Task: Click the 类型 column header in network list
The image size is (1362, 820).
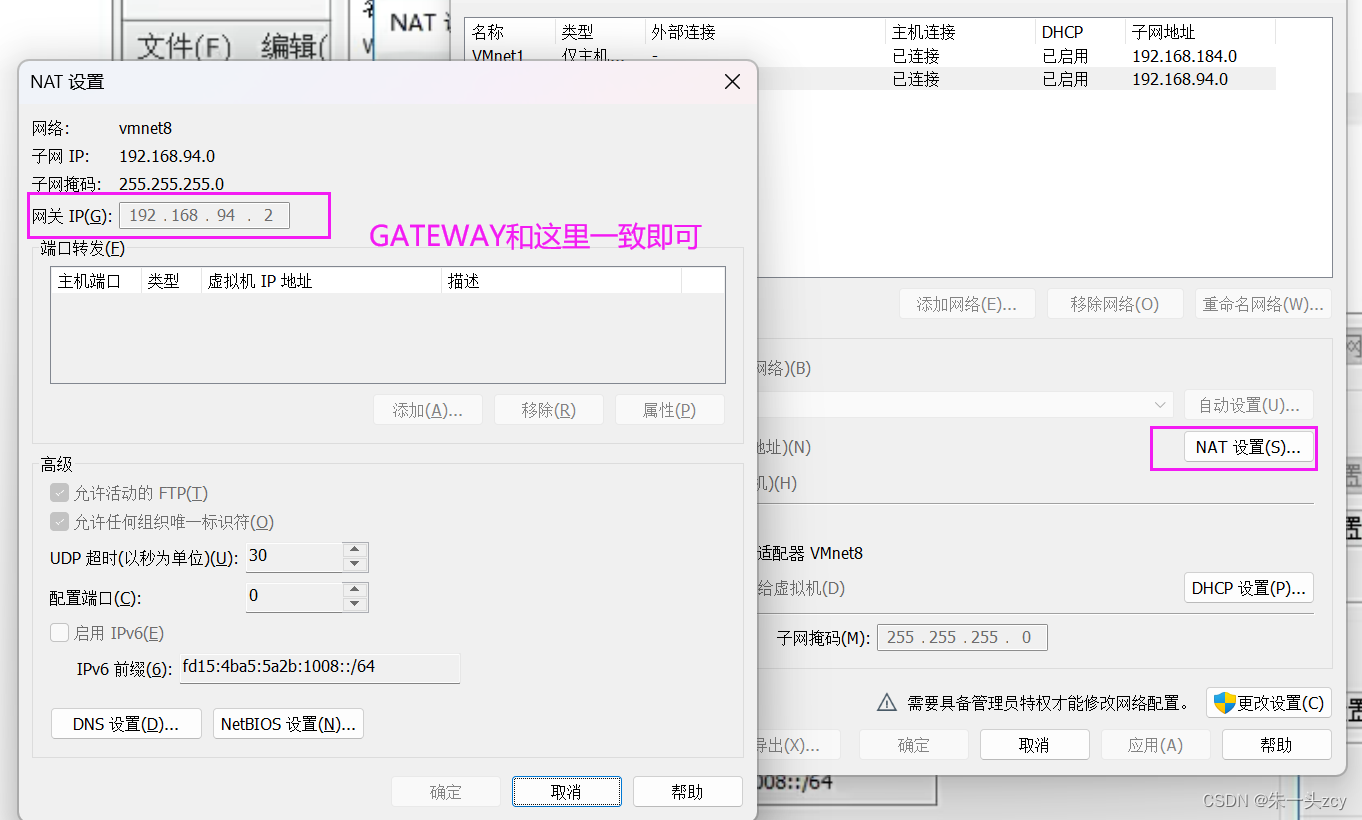Action: tap(600, 32)
